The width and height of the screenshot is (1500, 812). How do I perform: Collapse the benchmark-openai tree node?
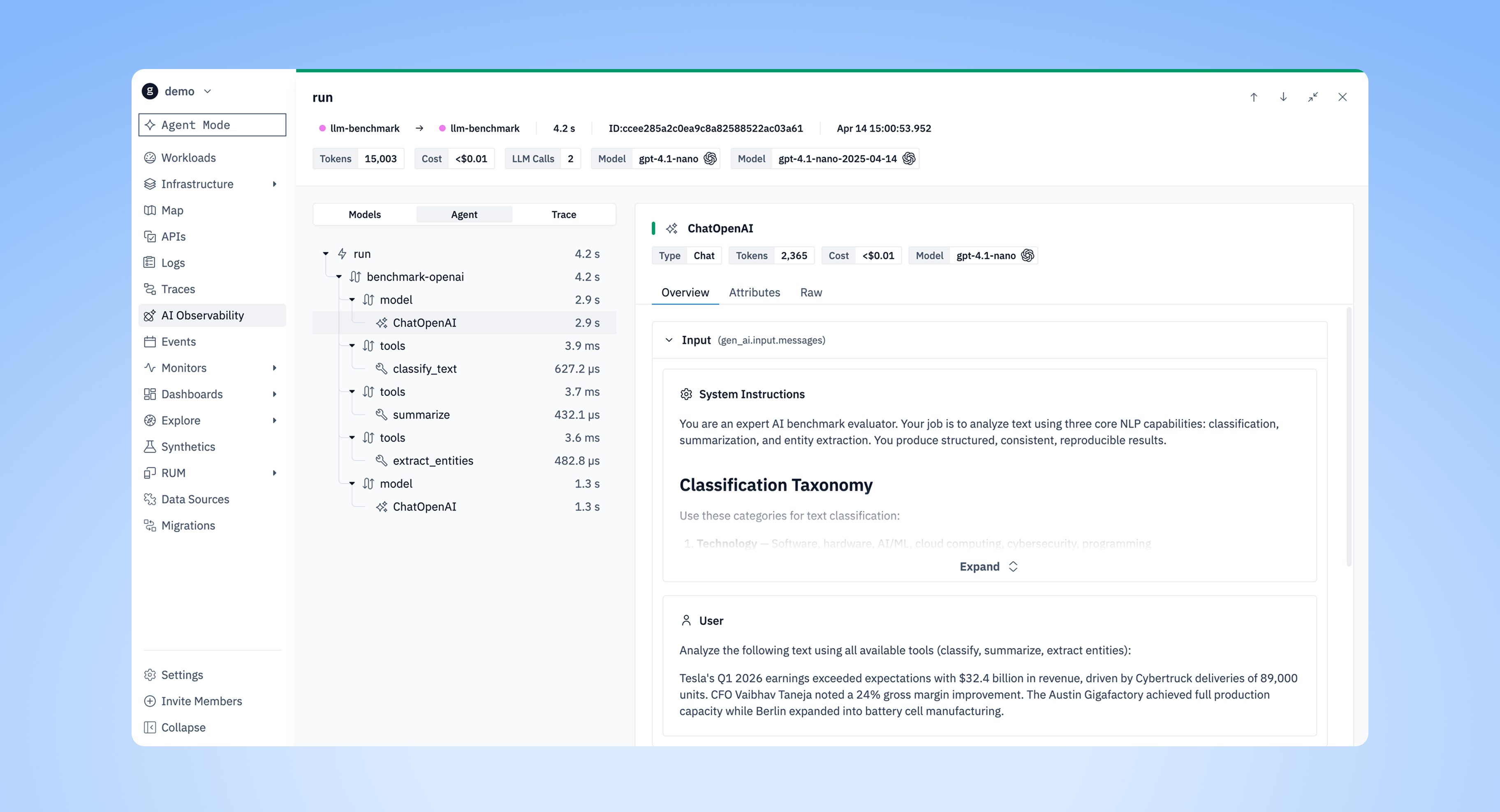click(x=339, y=277)
